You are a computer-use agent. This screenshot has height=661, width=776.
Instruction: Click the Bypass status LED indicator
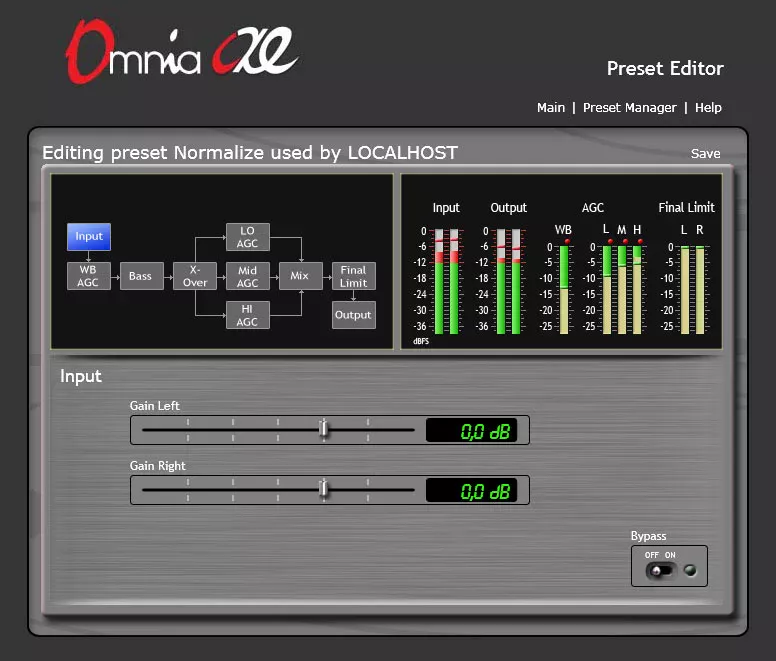[x=689, y=571]
